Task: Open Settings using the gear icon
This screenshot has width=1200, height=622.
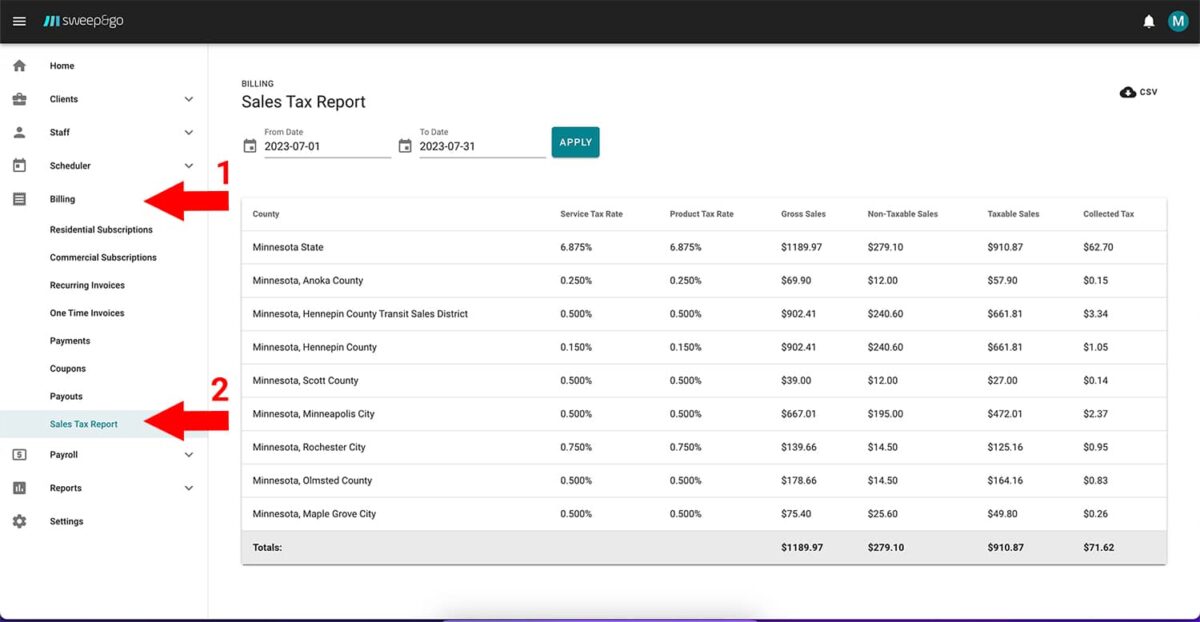Action: 20,520
